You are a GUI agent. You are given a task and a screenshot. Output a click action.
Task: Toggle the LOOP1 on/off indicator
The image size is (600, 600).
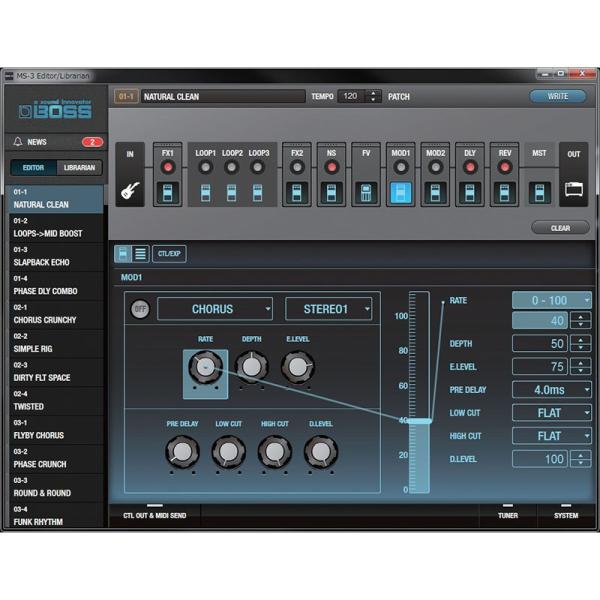[x=205, y=167]
